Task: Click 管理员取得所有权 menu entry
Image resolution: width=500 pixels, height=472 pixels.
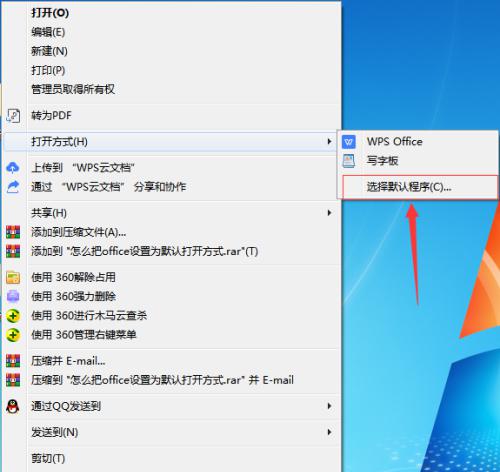Action: tap(171, 89)
